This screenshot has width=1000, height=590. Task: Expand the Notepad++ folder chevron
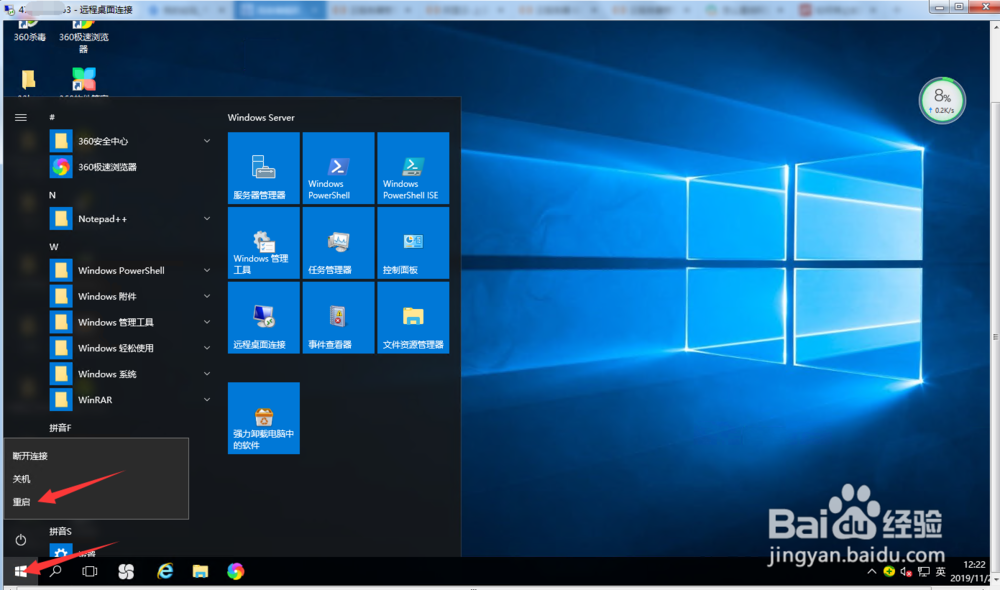(x=207, y=219)
